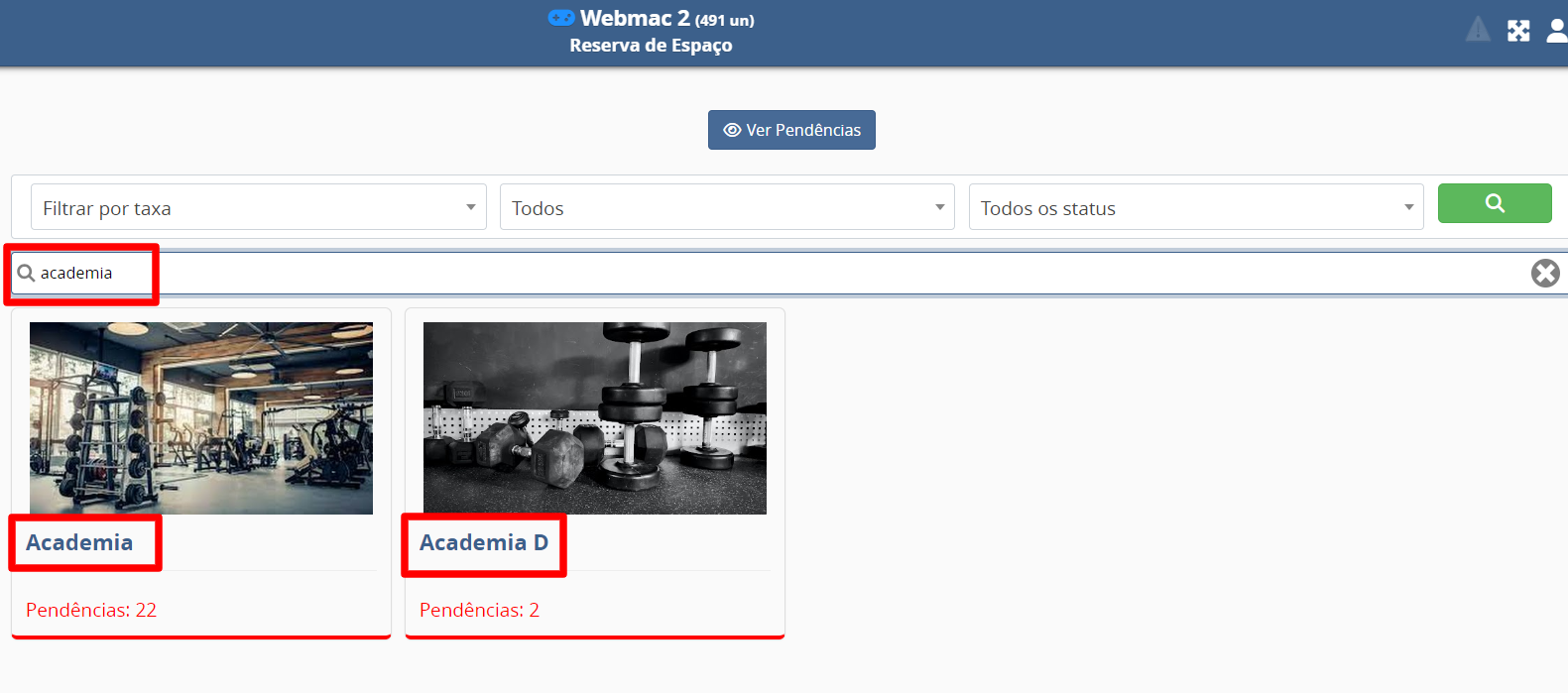Select the dumbbells thumbnail image

click(595, 418)
